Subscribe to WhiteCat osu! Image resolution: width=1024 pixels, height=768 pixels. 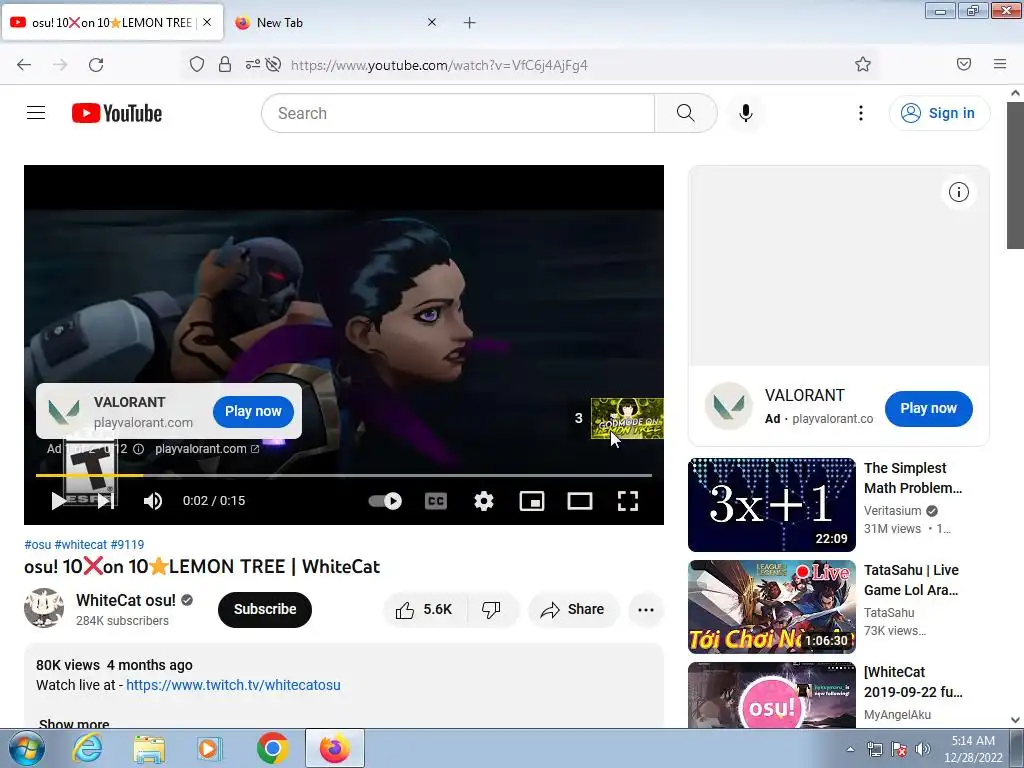[264, 609]
